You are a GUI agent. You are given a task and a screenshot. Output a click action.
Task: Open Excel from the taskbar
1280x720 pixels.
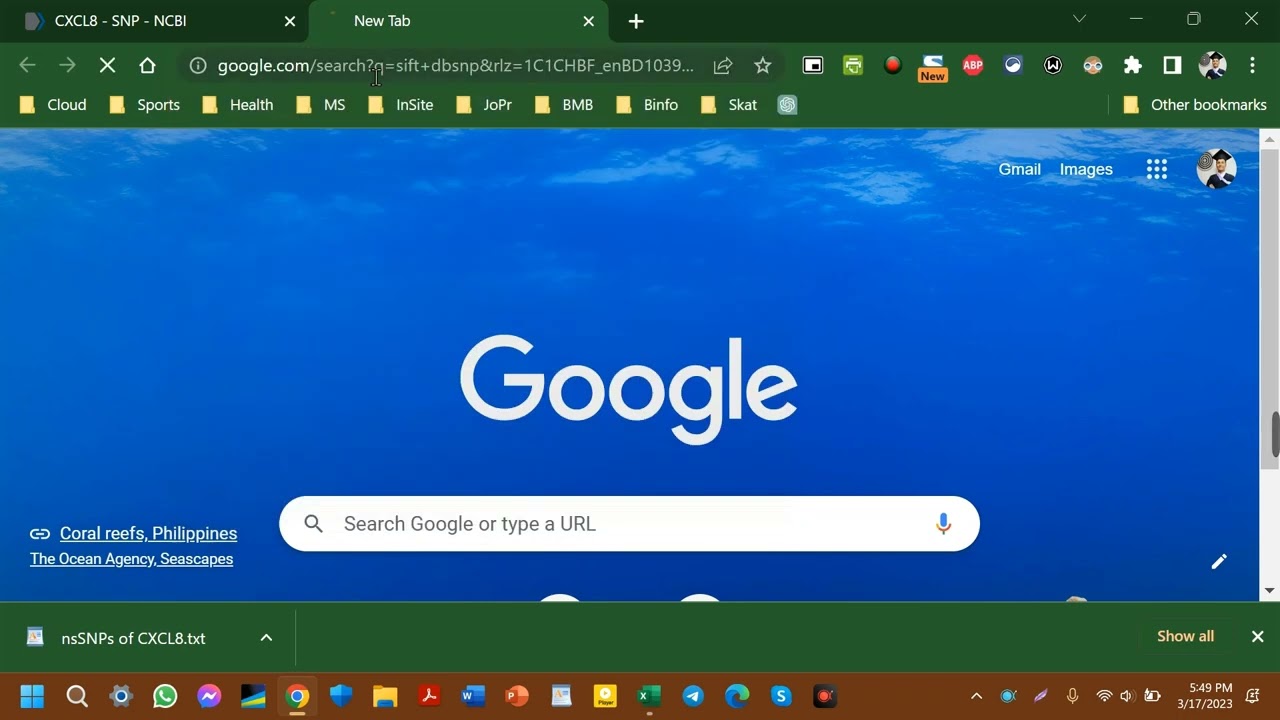649,696
